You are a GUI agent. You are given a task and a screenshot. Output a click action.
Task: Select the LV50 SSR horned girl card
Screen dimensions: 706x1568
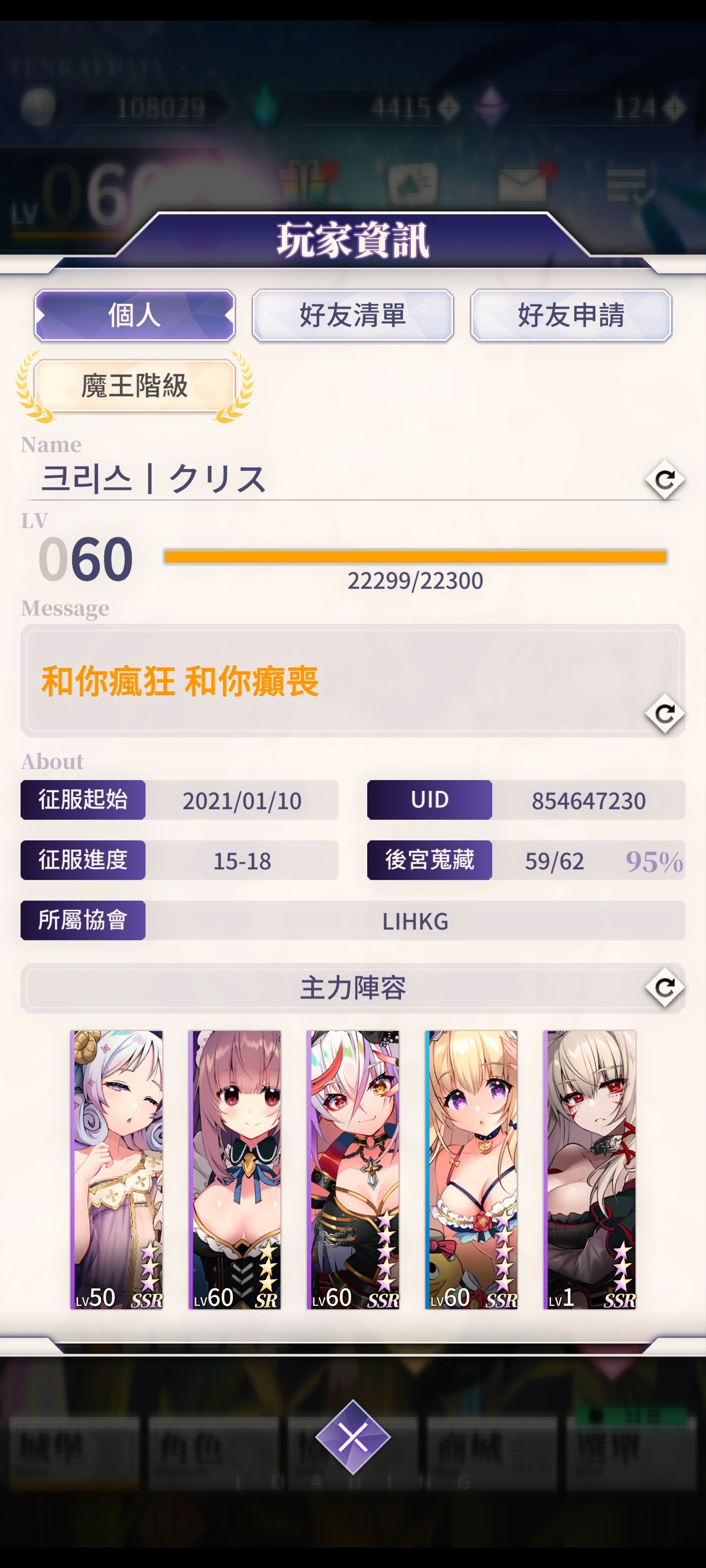tap(117, 1169)
